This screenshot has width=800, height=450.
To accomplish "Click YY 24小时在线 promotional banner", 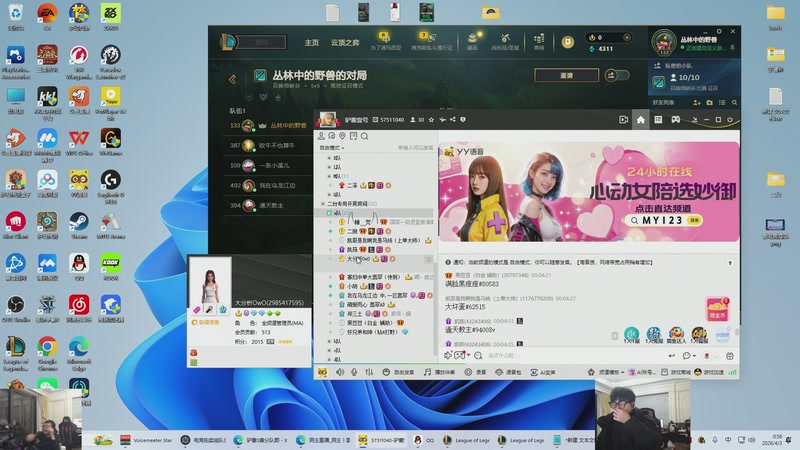I will 589,192.
